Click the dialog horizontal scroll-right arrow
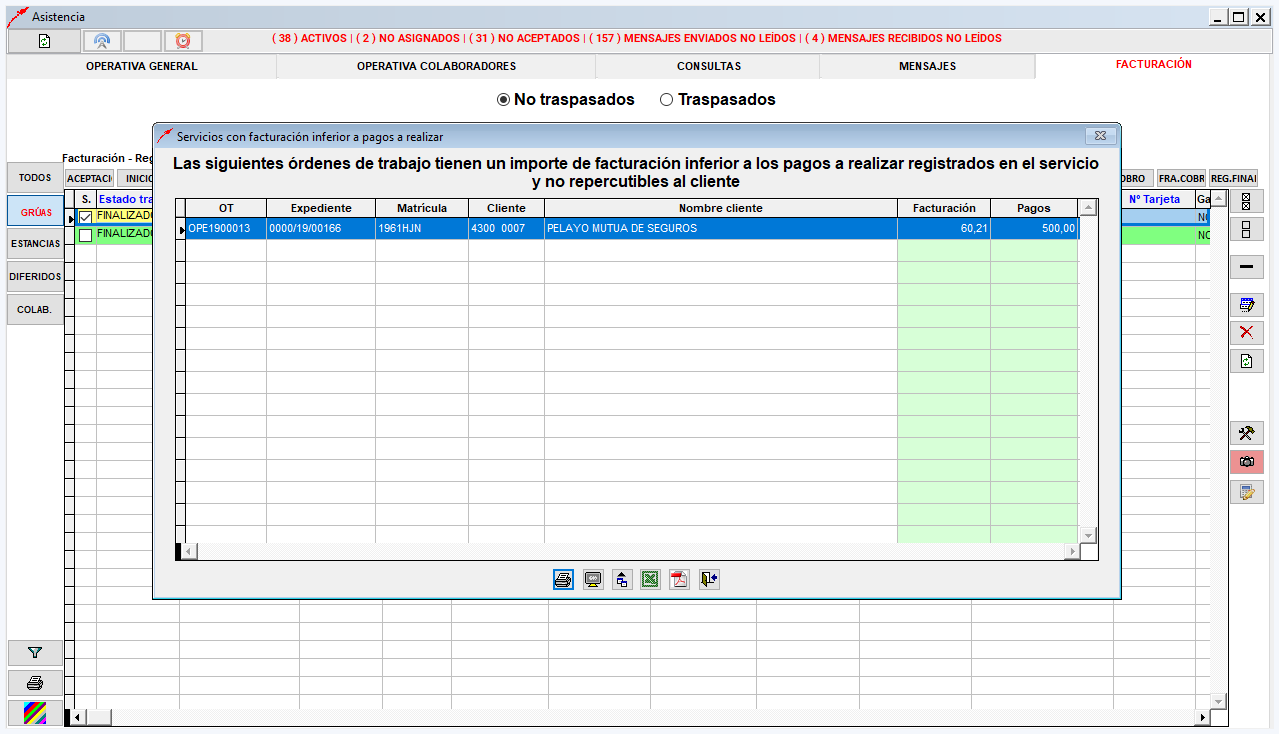The image size is (1279, 734). click(x=1072, y=551)
